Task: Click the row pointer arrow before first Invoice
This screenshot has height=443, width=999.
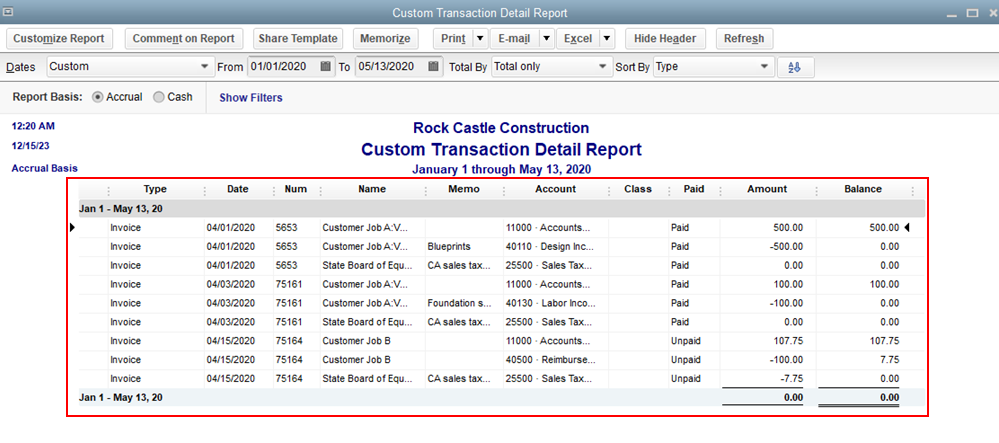Action: (73, 228)
